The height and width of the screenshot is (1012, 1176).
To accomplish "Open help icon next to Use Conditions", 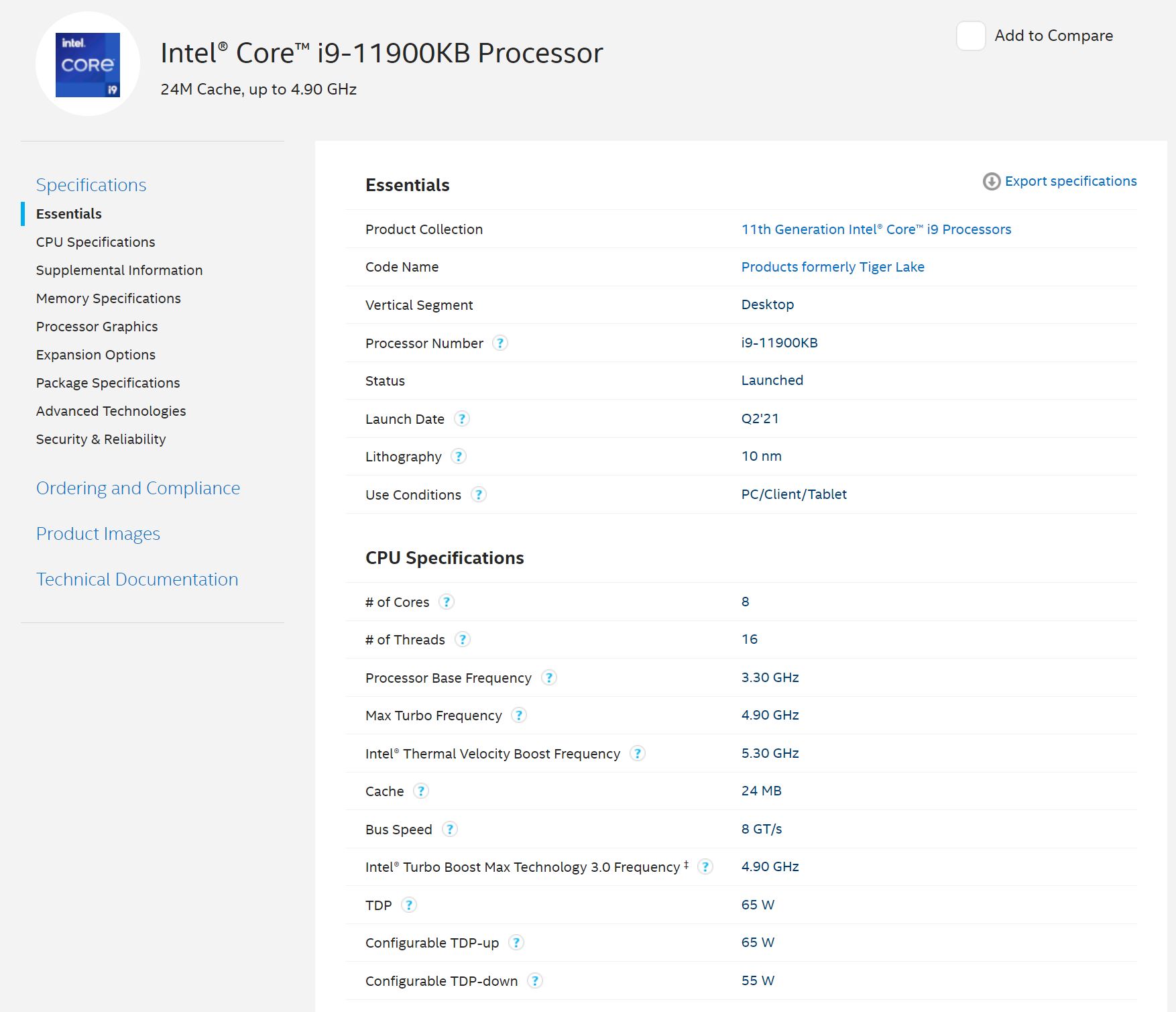I will (x=479, y=495).
